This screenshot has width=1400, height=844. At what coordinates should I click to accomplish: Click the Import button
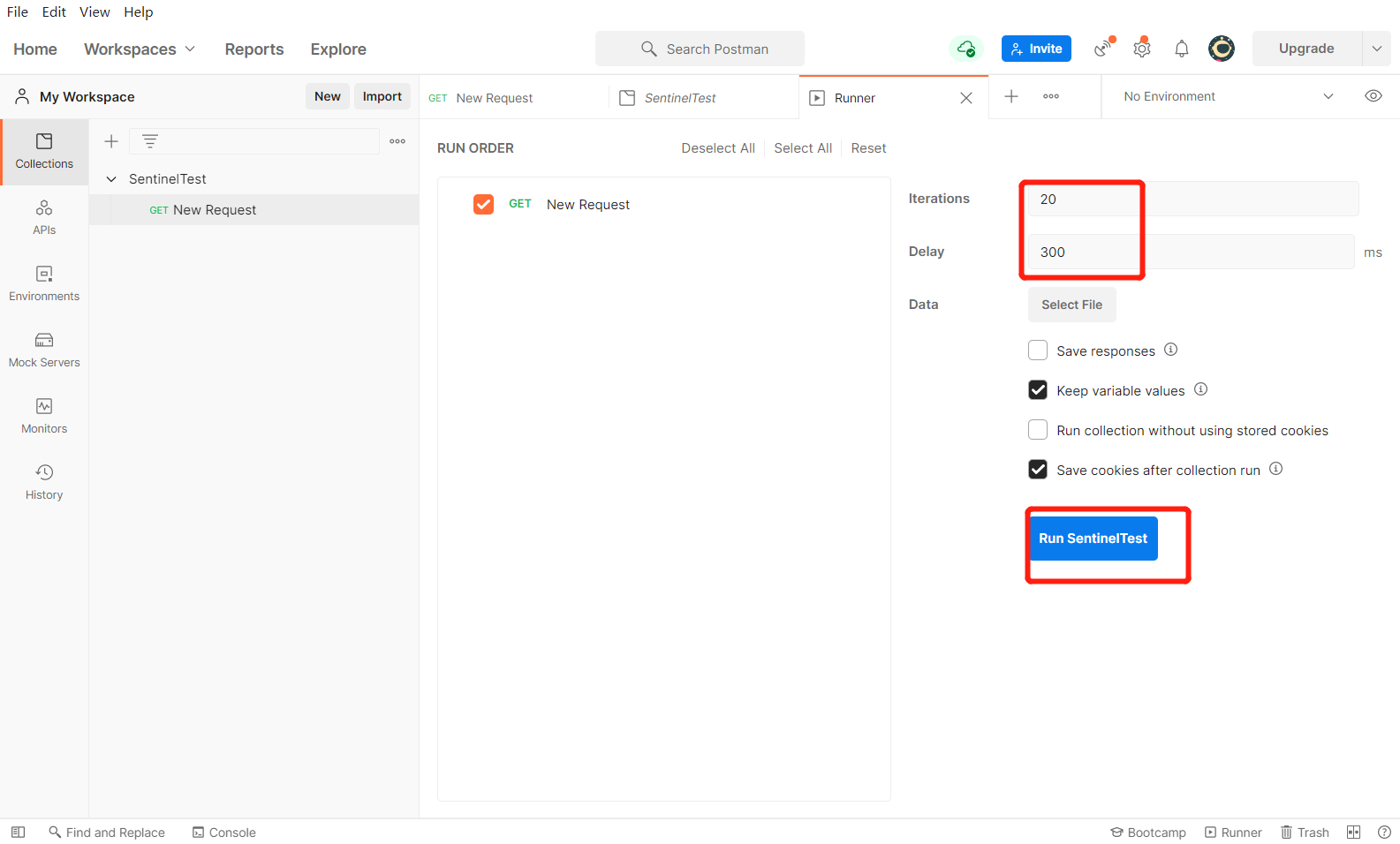coord(382,96)
